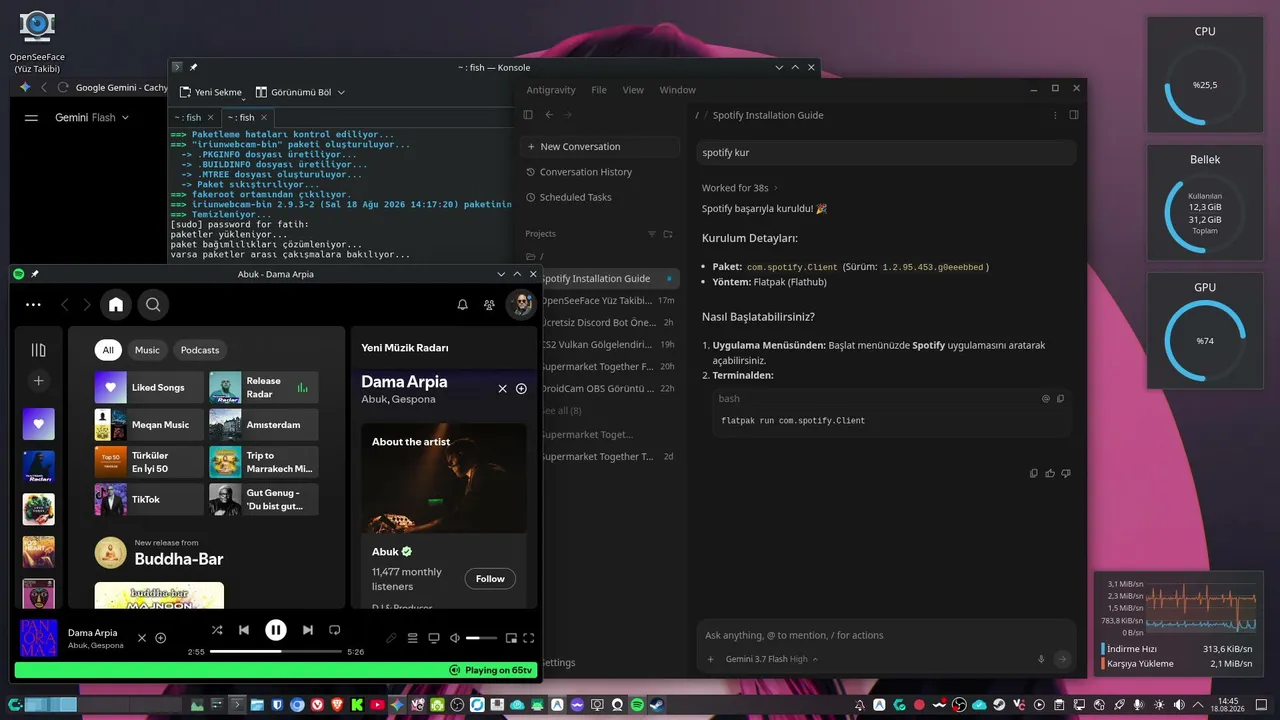Open the Antigravity menu
Image resolution: width=1280 pixels, height=720 pixels.
point(551,90)
